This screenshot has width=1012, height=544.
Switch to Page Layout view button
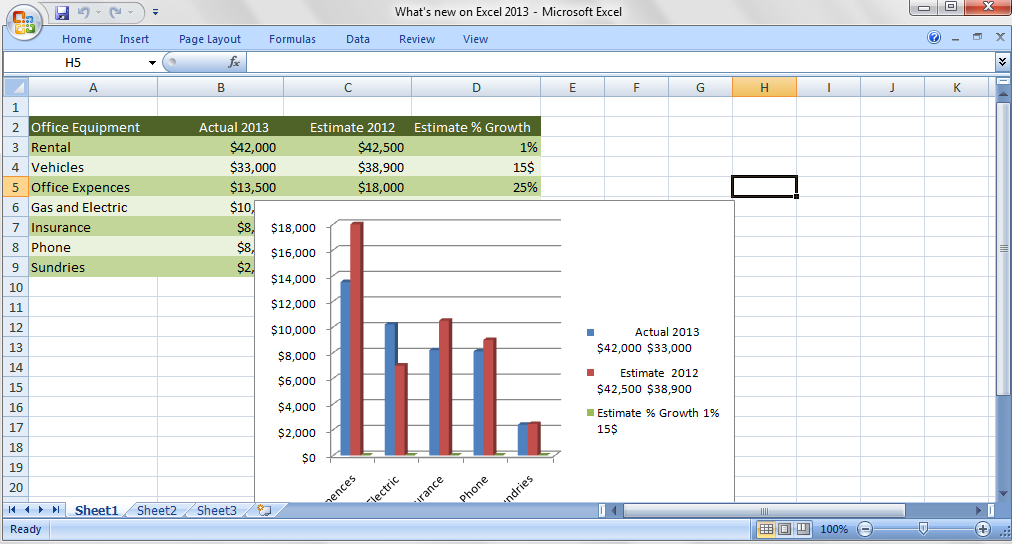point(785,529)
